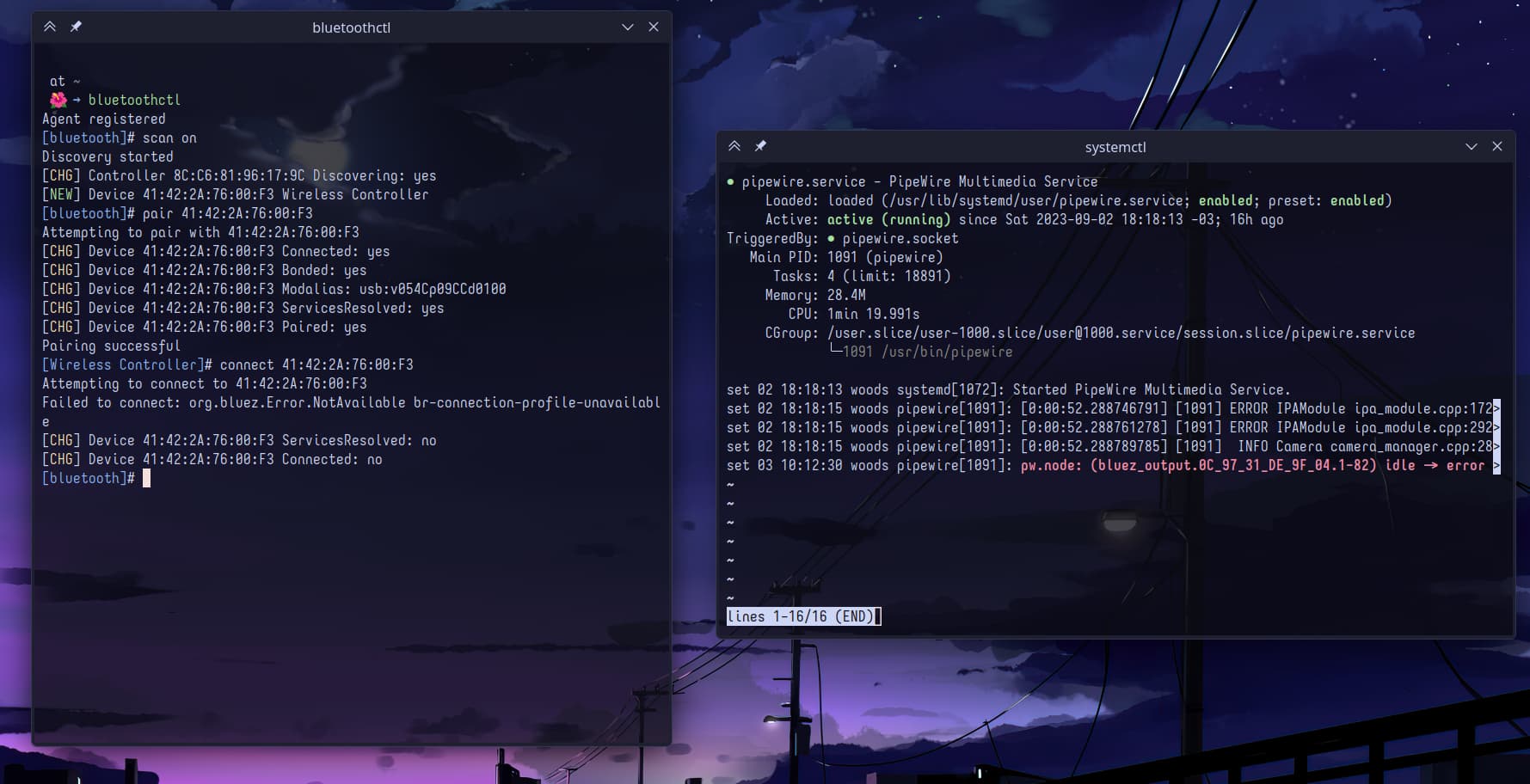Click the [NEW] tag before Wireless Controller device
The image size is (1530, 784).
click(61, 194)
